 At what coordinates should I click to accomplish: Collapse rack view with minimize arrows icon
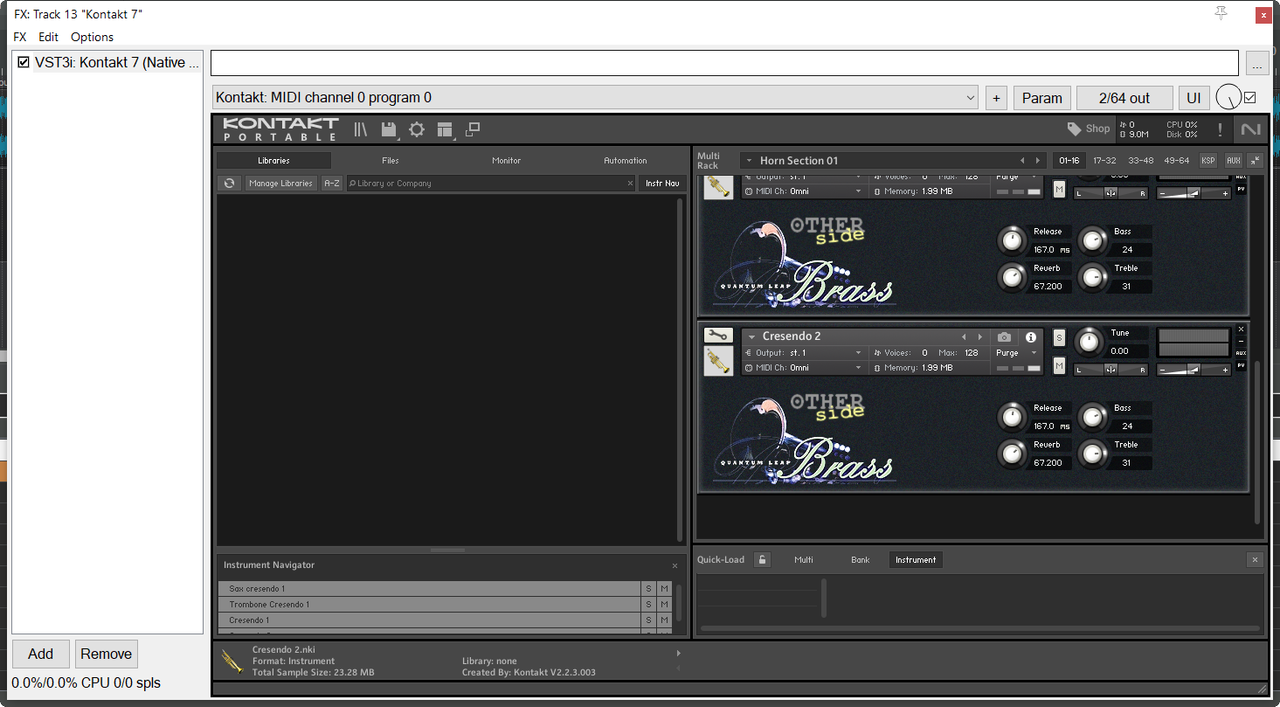(1255, 160)
